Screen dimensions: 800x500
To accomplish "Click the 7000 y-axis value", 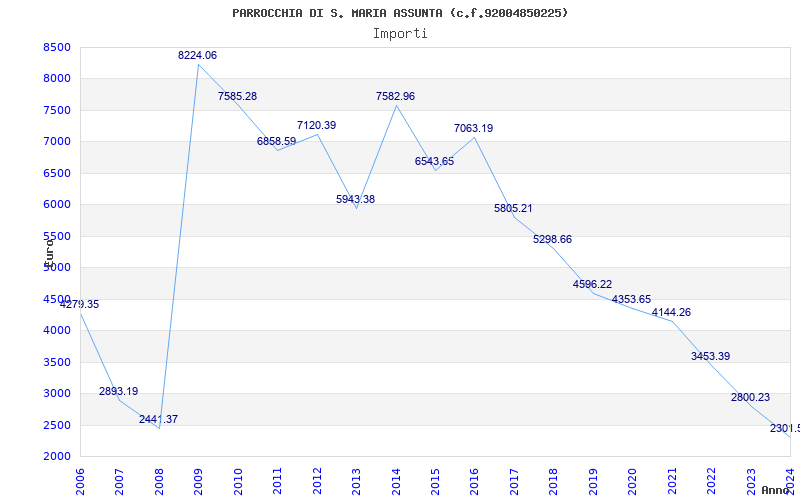I will [57, 141].
